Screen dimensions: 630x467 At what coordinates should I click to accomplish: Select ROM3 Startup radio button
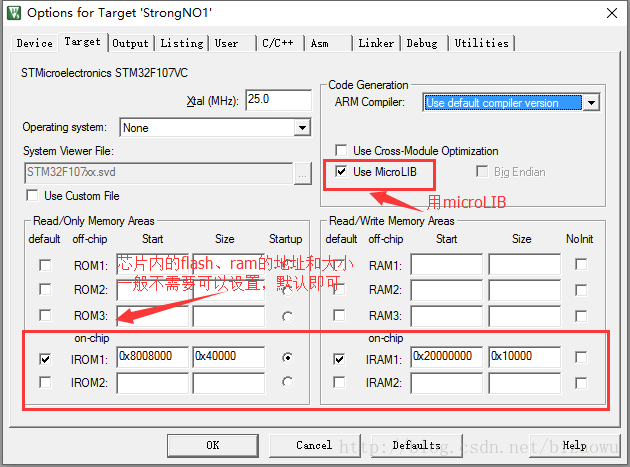click(x=287, y=317)
